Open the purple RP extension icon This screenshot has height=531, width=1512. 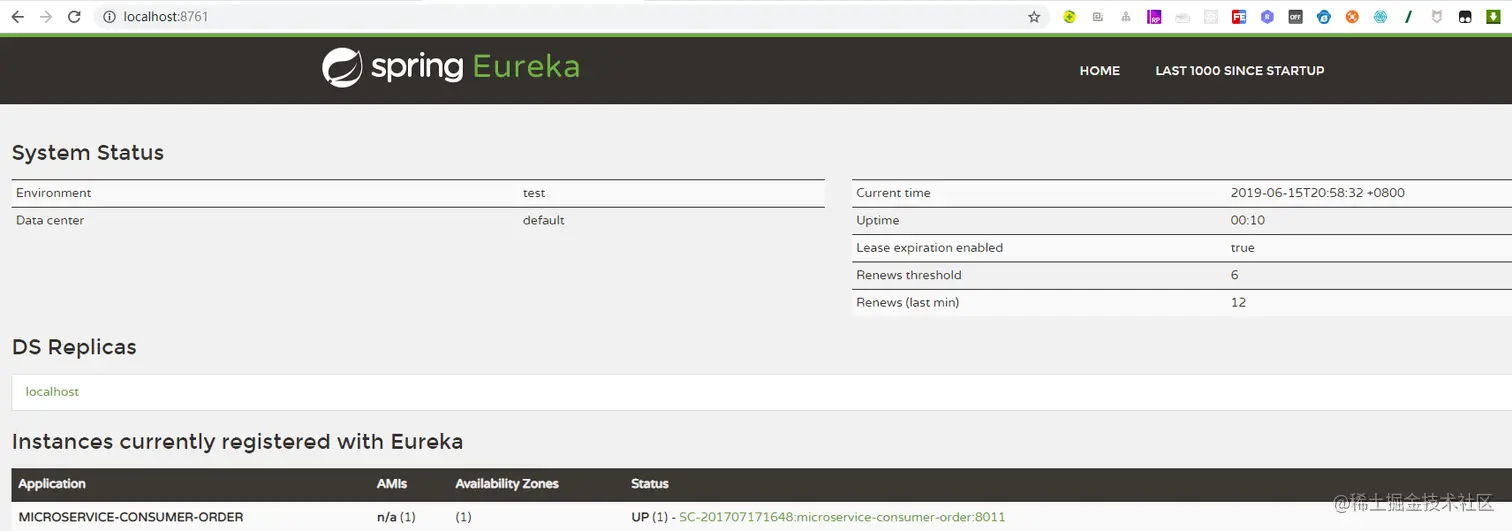[1154, 17]
